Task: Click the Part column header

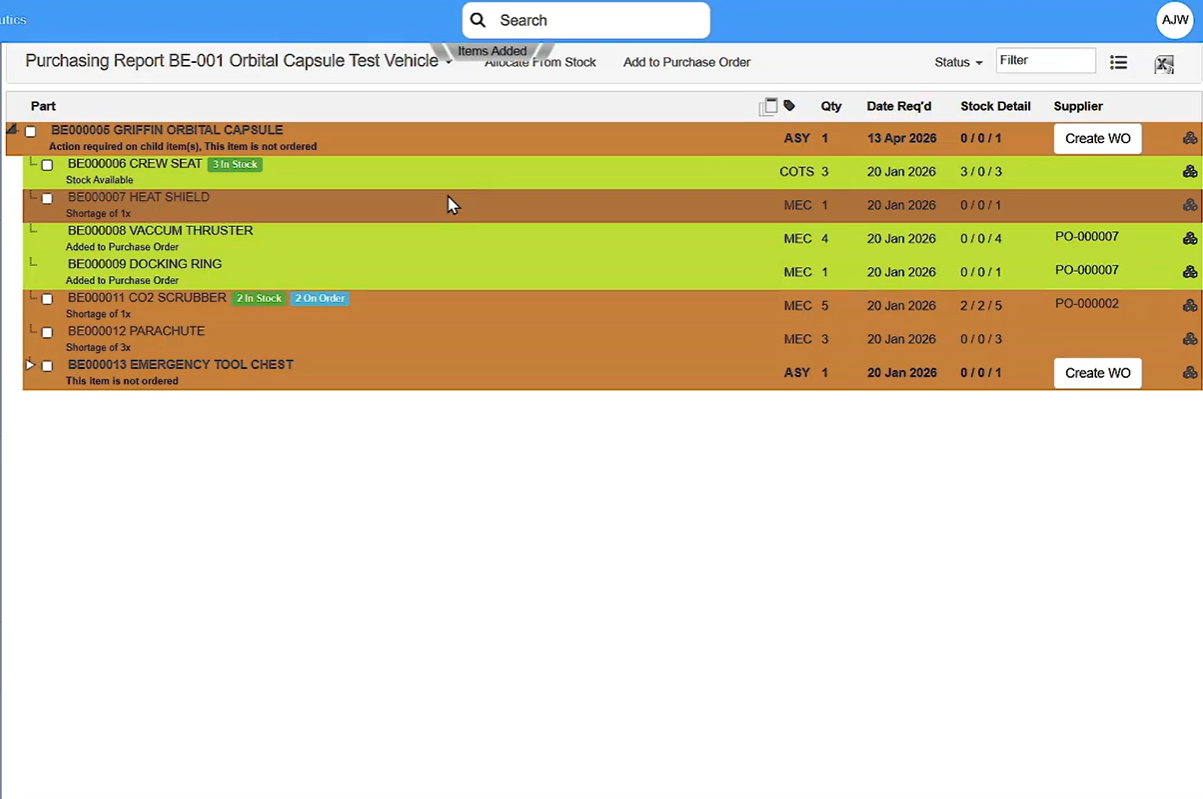Action: pos(43,106)
